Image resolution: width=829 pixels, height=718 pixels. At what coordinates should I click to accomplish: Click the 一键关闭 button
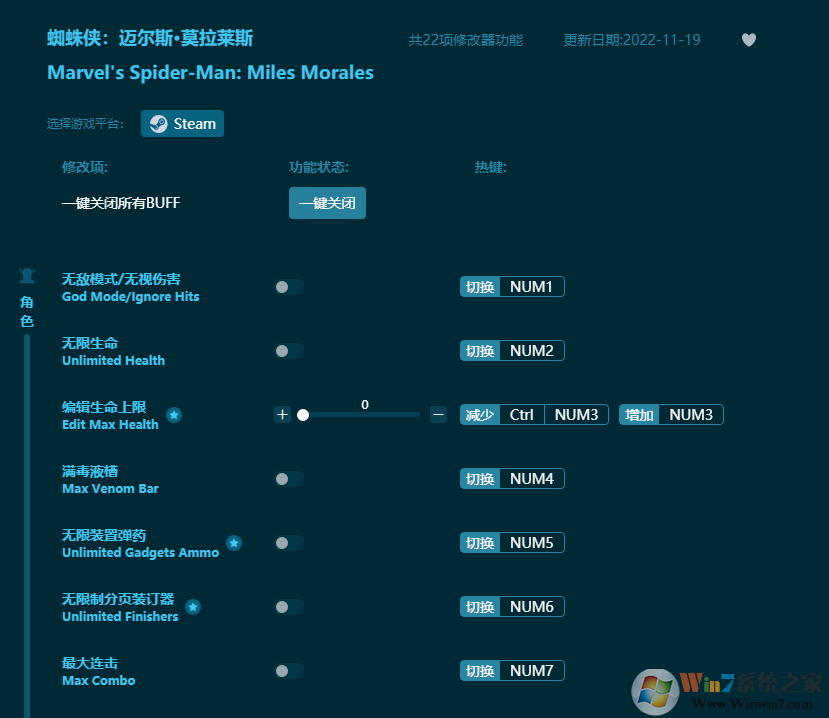tap(327, 203)
